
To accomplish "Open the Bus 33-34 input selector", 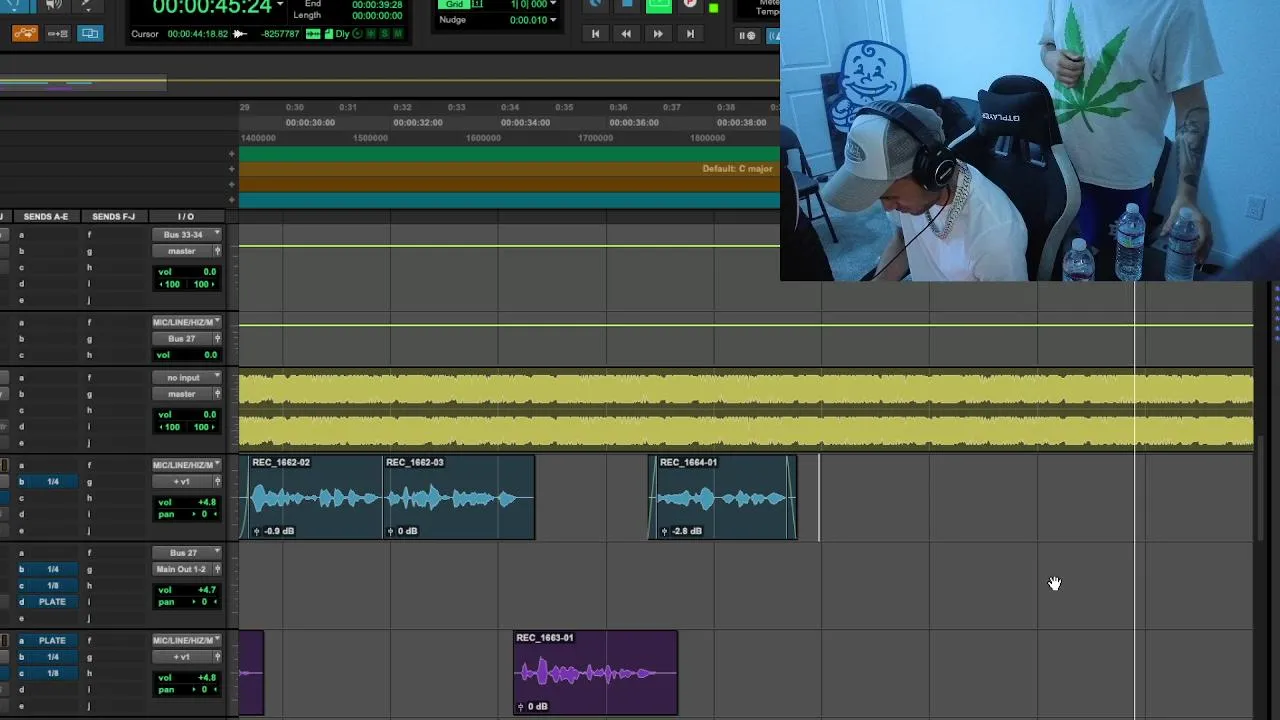I will tap(187, 234).
